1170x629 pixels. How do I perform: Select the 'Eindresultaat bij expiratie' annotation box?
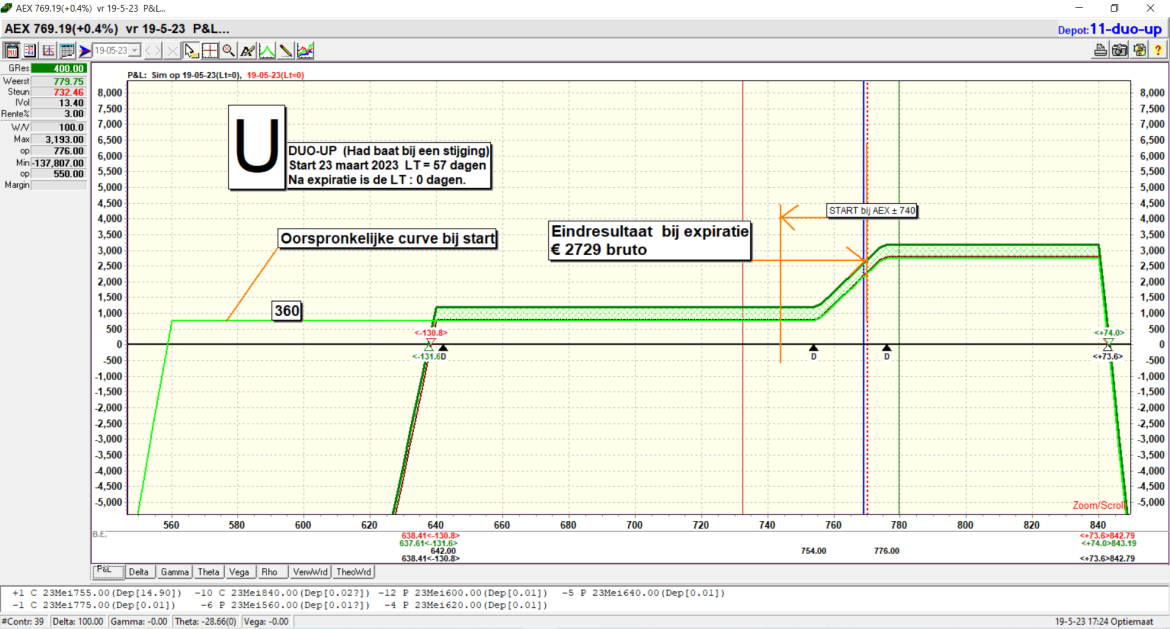coord(649,240)
